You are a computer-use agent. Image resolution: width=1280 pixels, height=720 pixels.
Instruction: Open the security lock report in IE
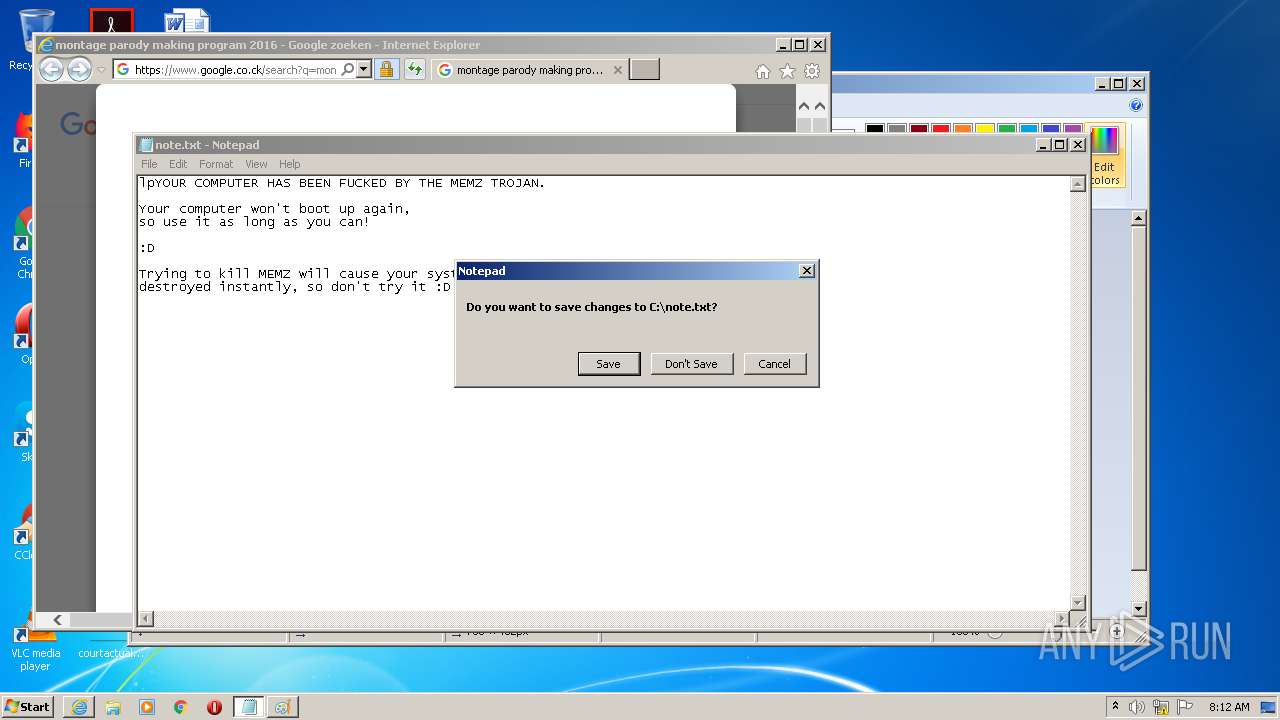coord(386,70)
